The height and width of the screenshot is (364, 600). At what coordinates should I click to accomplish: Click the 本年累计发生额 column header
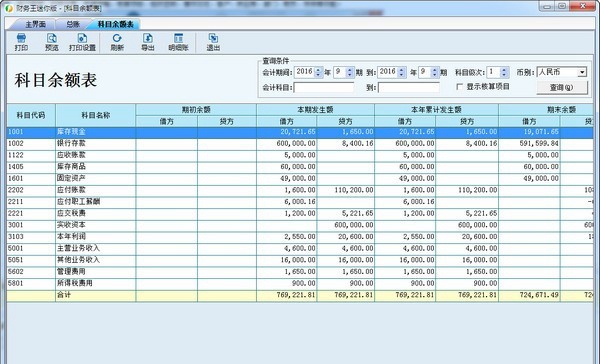tap(436, 109)
